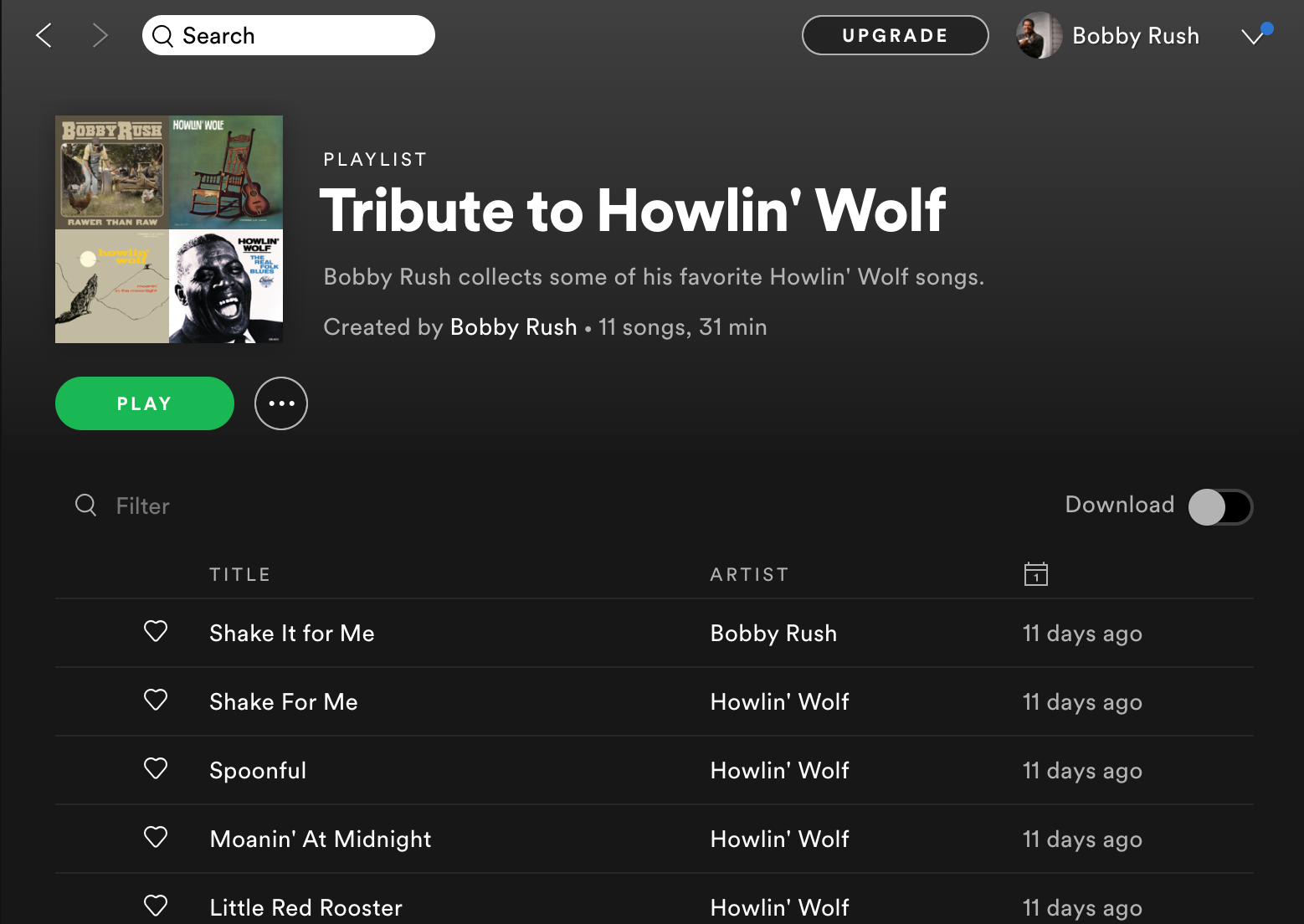The image size is (1304, 924).
Task: Focus the Search input field
Action: (289, 35)
